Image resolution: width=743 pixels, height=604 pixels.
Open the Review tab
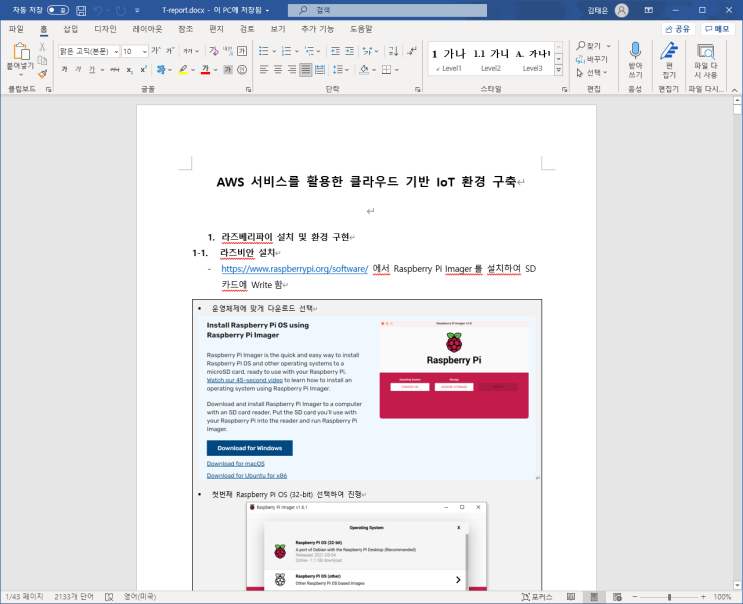point(247,29)
